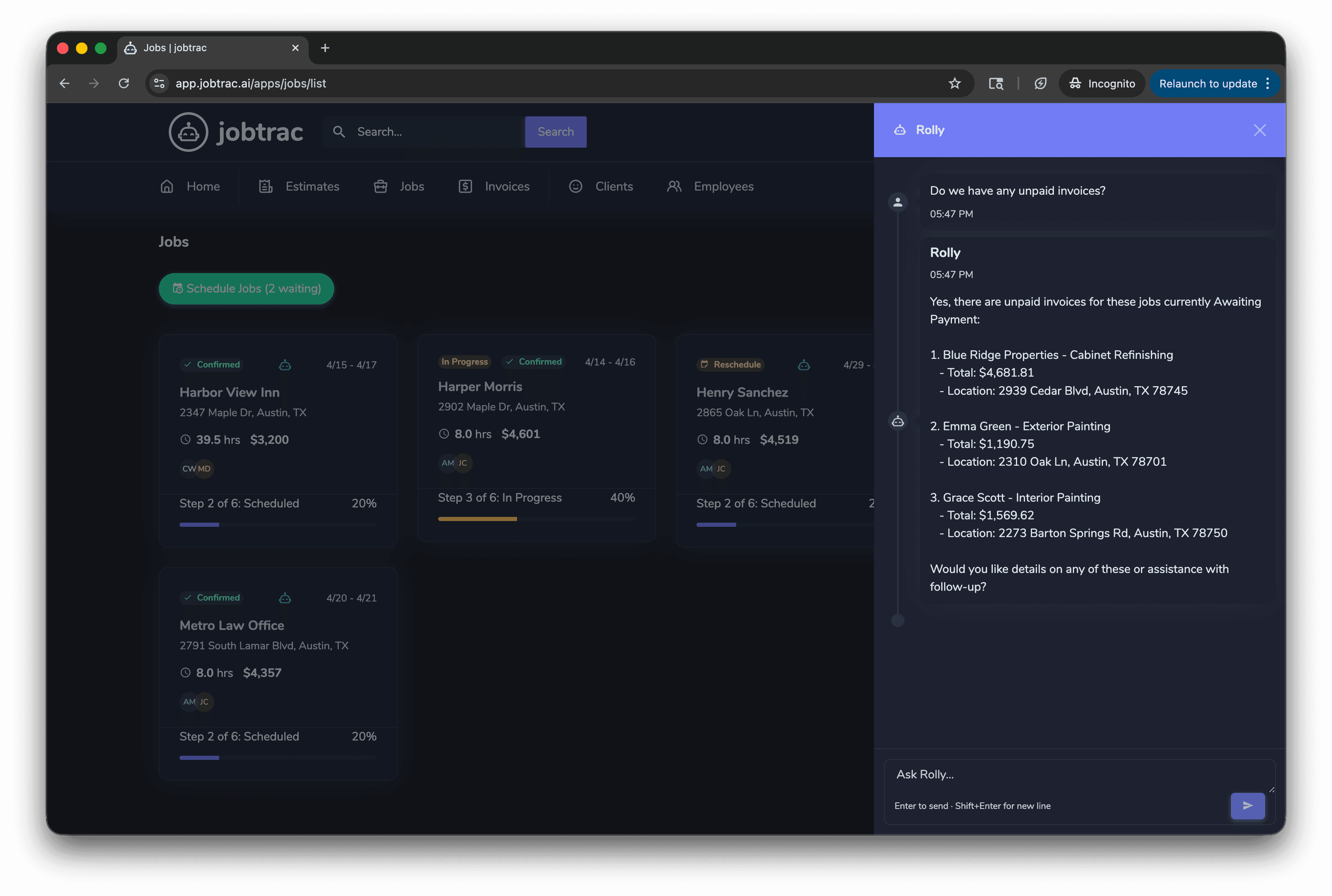Viewport: 1332px width, 896px height.
Task: Click Blue Ridge Properties invoice line in chat
Action: (x=1051, y=355)
